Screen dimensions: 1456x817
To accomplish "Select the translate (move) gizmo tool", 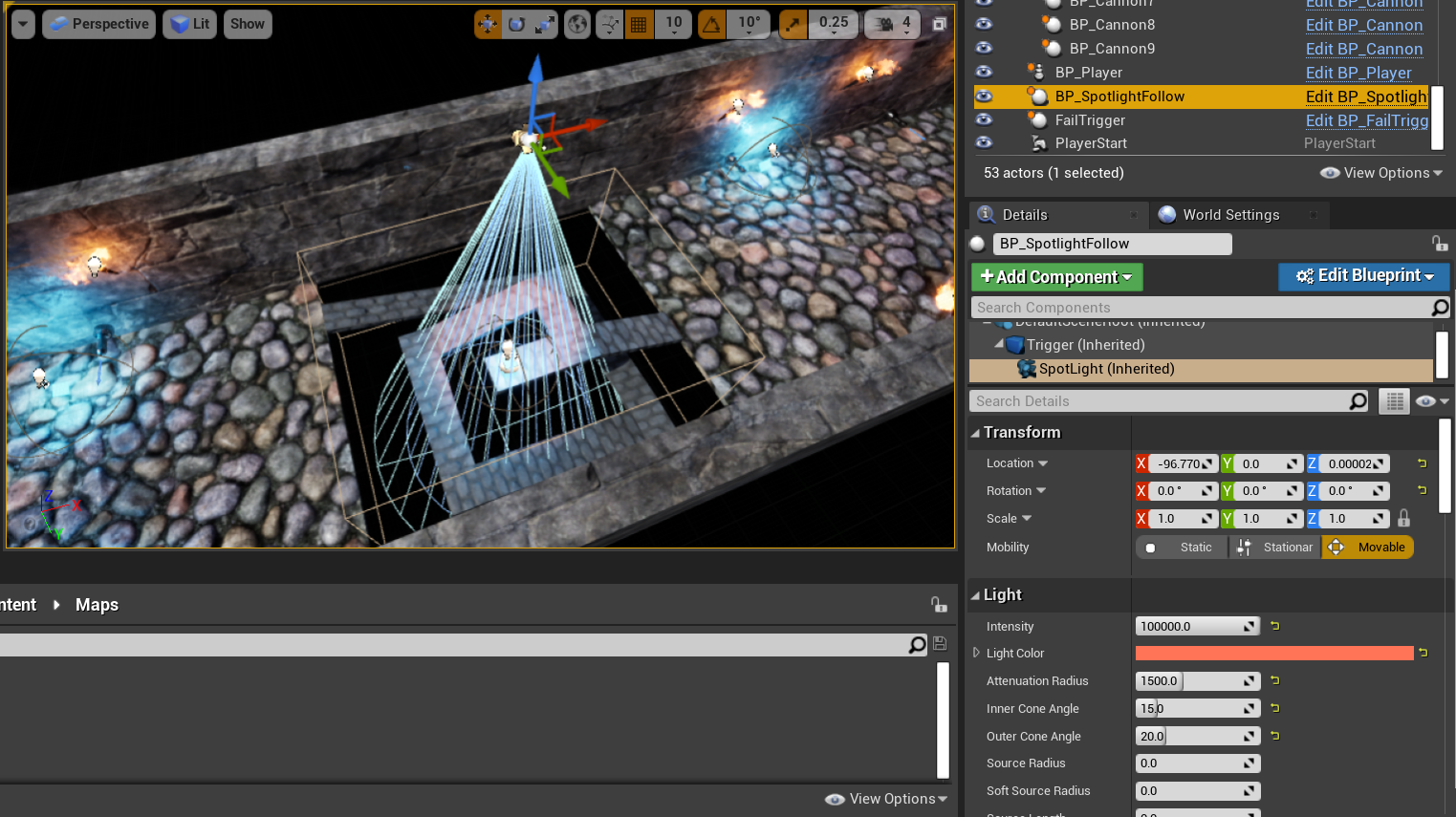I will [488, 24].
